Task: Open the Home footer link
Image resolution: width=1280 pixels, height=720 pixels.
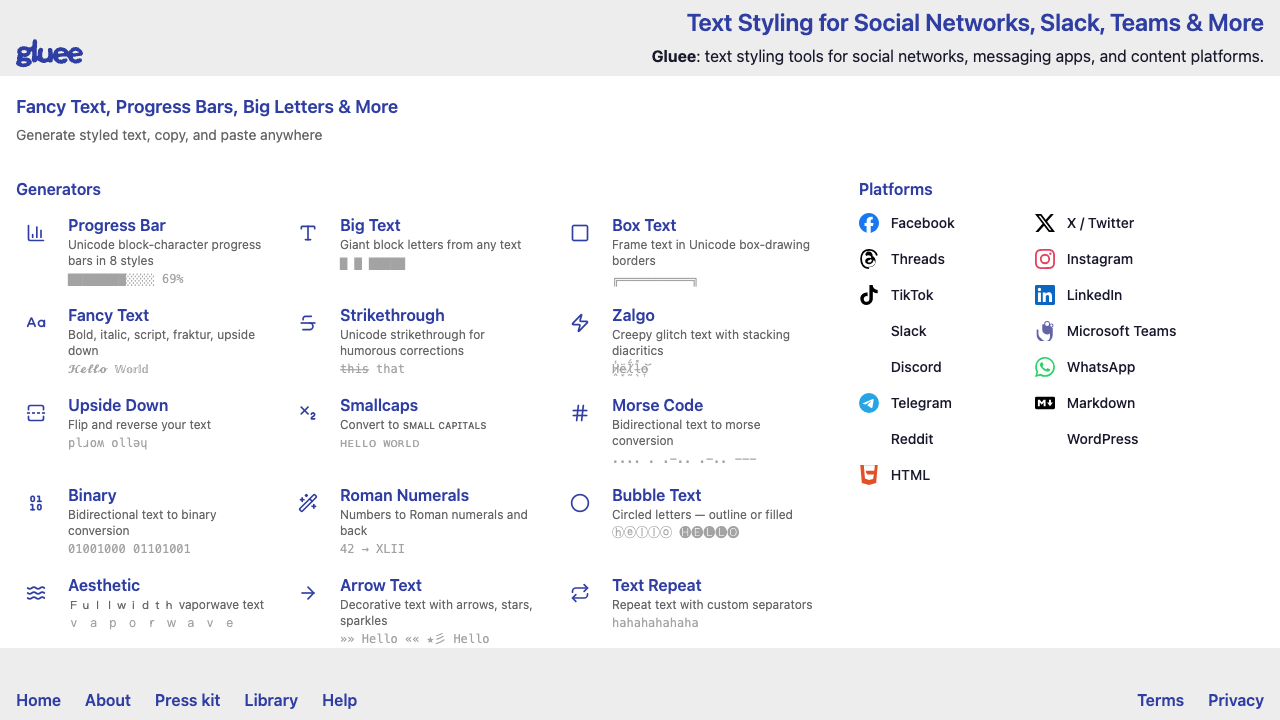Action: tap(38, 700)
